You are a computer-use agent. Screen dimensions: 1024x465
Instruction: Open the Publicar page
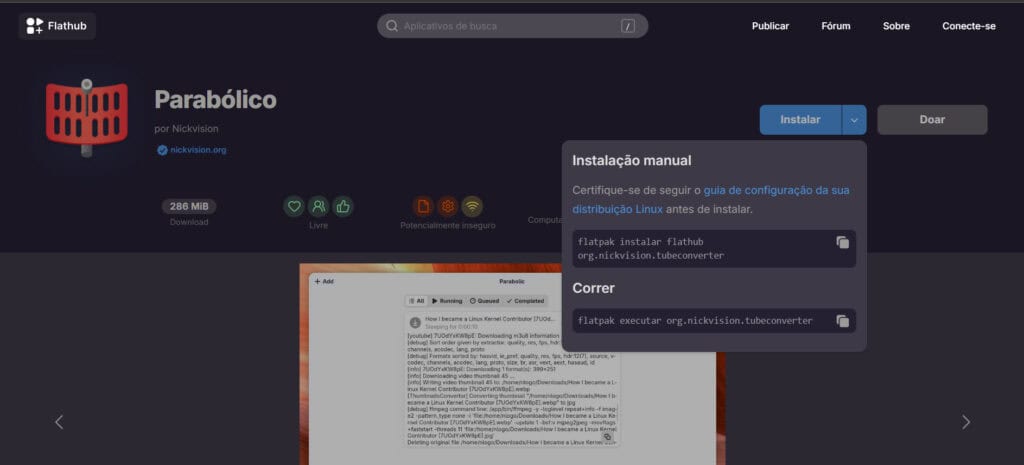coord(770,26)
